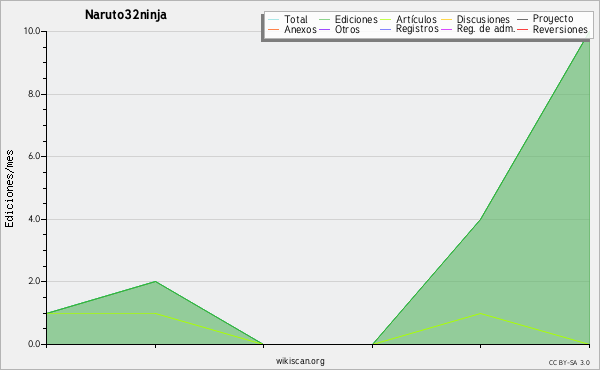The width and height of the screenshot is (600, 370).
Task: Click the 'wikiscan.org' caption
Action: point(300,361)
